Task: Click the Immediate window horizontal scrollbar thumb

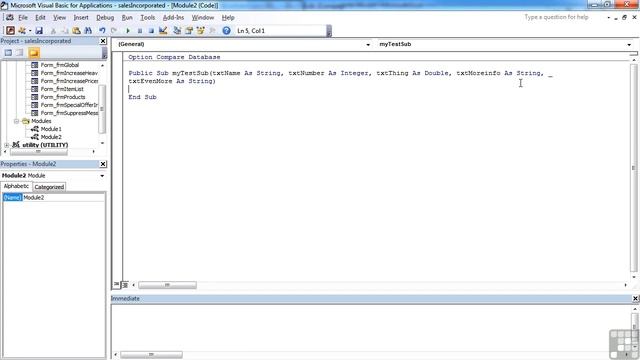Action: click(151, 354)
